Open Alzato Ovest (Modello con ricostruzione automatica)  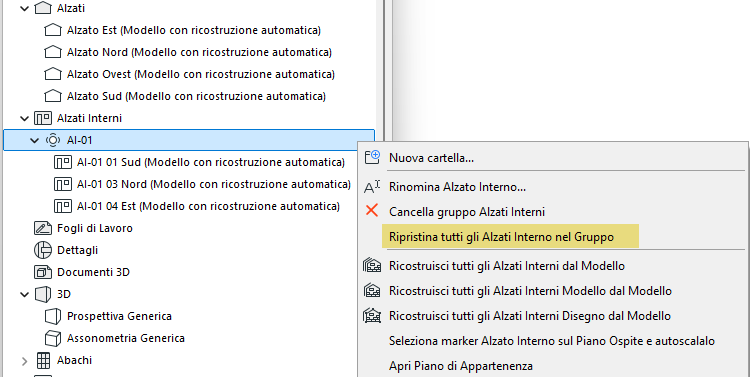click(201, 74)
